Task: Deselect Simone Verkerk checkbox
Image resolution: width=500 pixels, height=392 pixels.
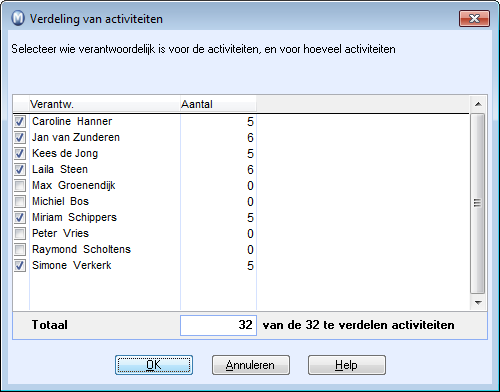Action: coord(20,265)
